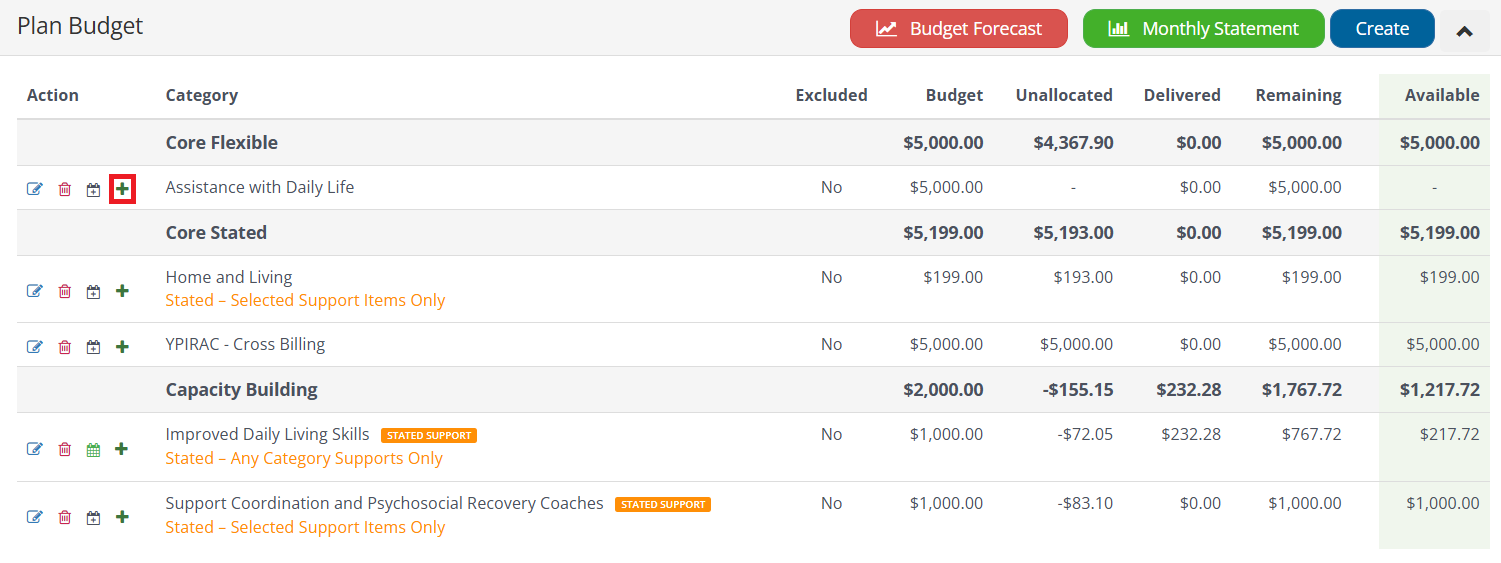Open the calendar icon for YPIRAC - Cross Billing
Screen dimensions: 1501x563
pos(93,347)
